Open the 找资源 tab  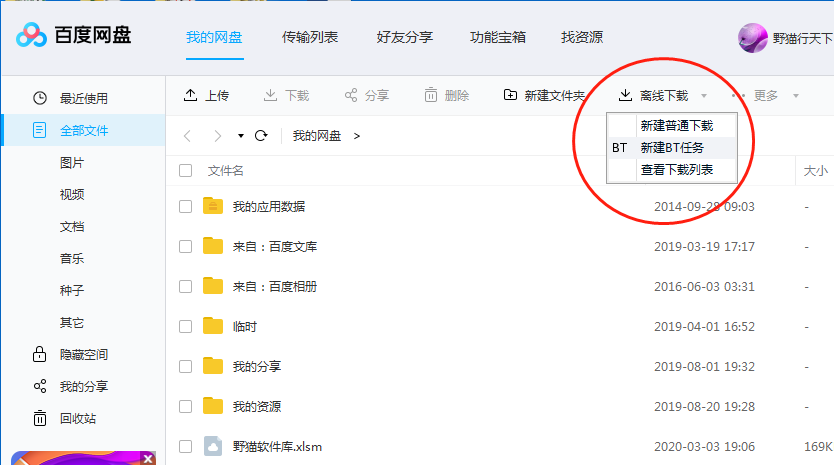point(582,37)
